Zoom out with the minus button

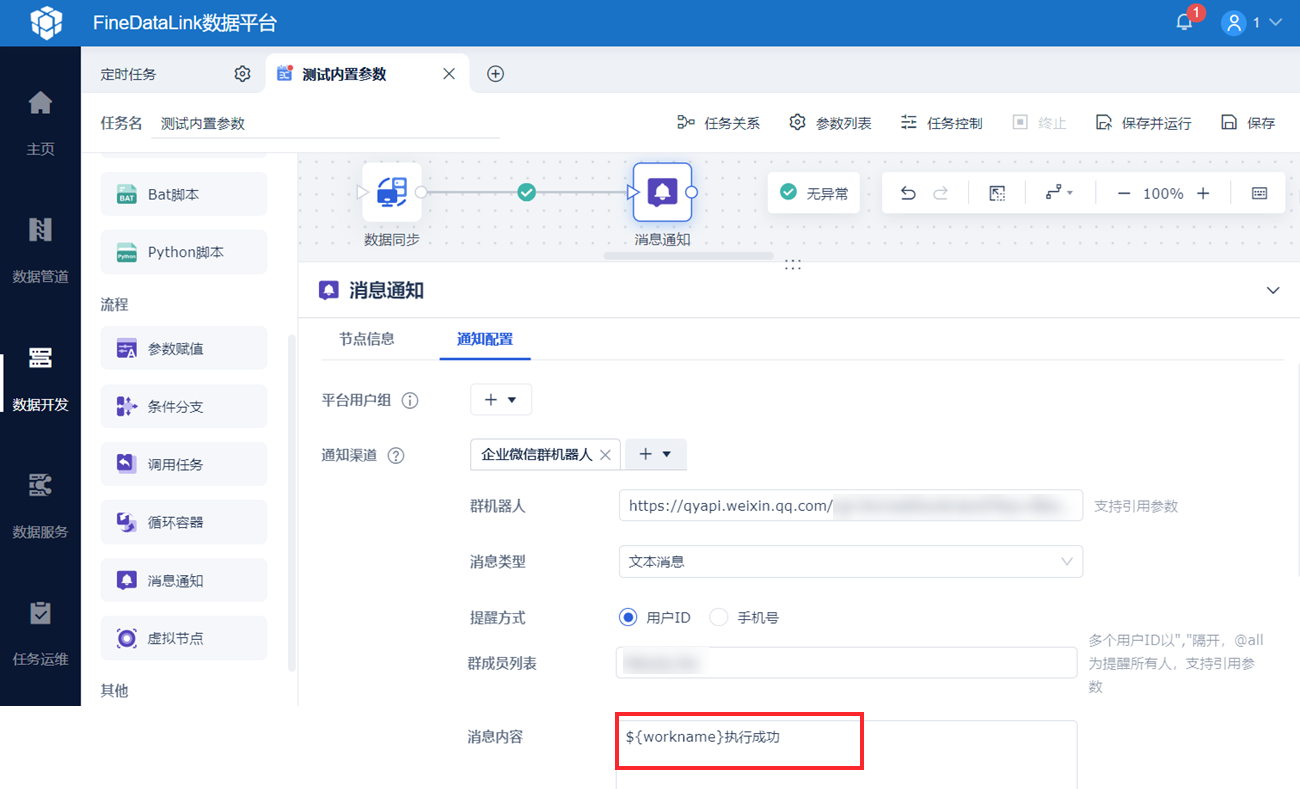[x=1123, y=193]
